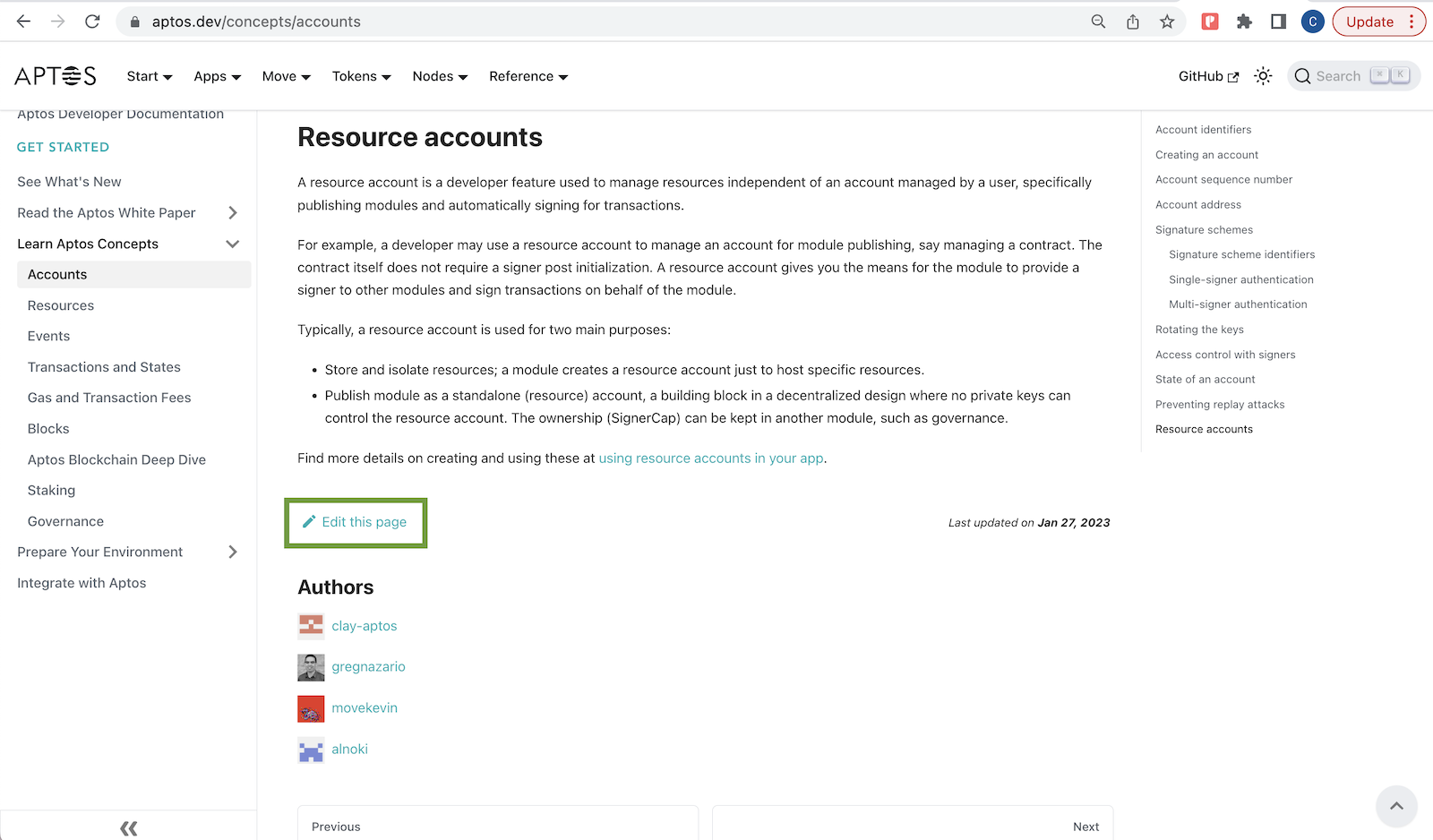Image resolution: width=1433 pixels, height=840 pixels.
Task: Click the browser reload icon
Action: click(x=92, y=21)
